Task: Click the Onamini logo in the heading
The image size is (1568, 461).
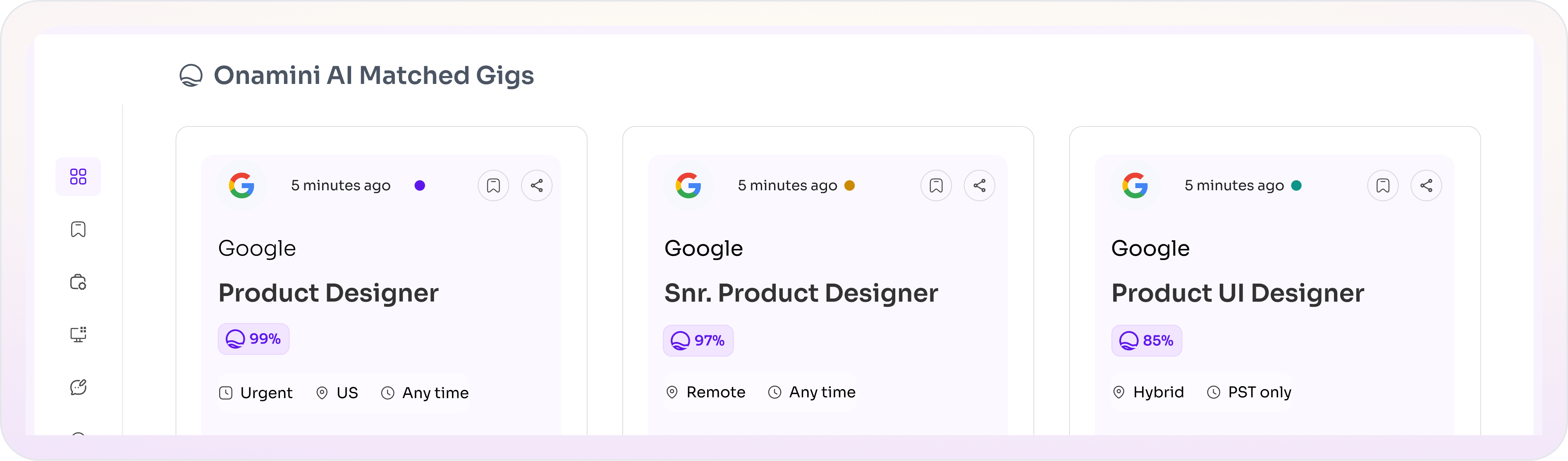Action: [x=191, y=76]
